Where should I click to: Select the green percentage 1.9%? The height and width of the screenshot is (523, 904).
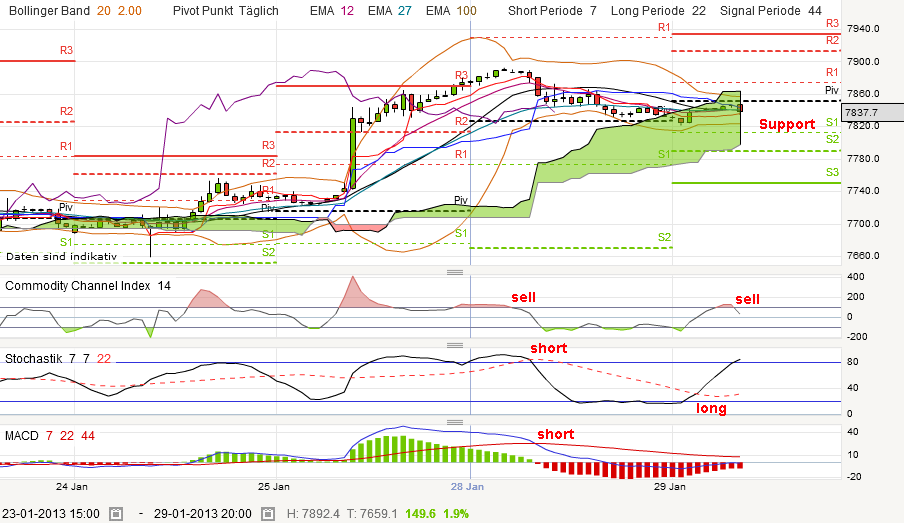tap(456, 513)
